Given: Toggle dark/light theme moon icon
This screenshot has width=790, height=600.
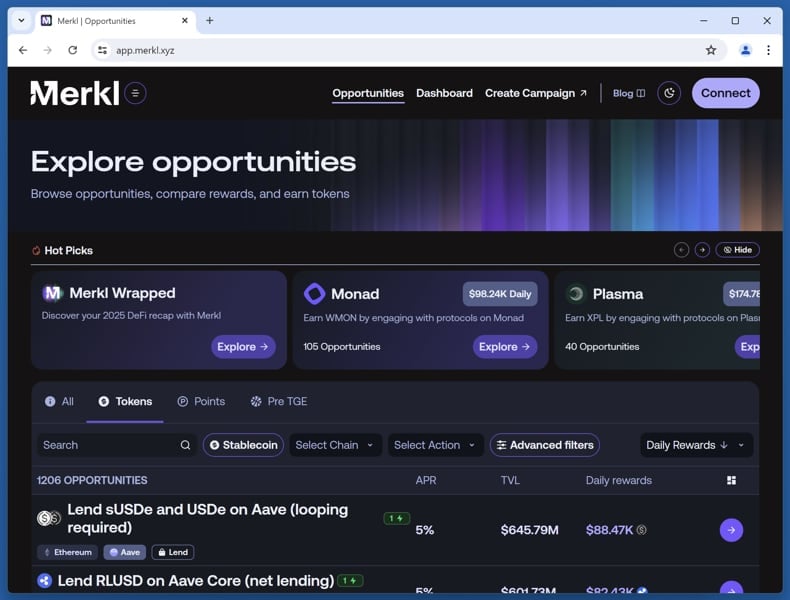Looking at the screenshot, I should pos(669,93).
